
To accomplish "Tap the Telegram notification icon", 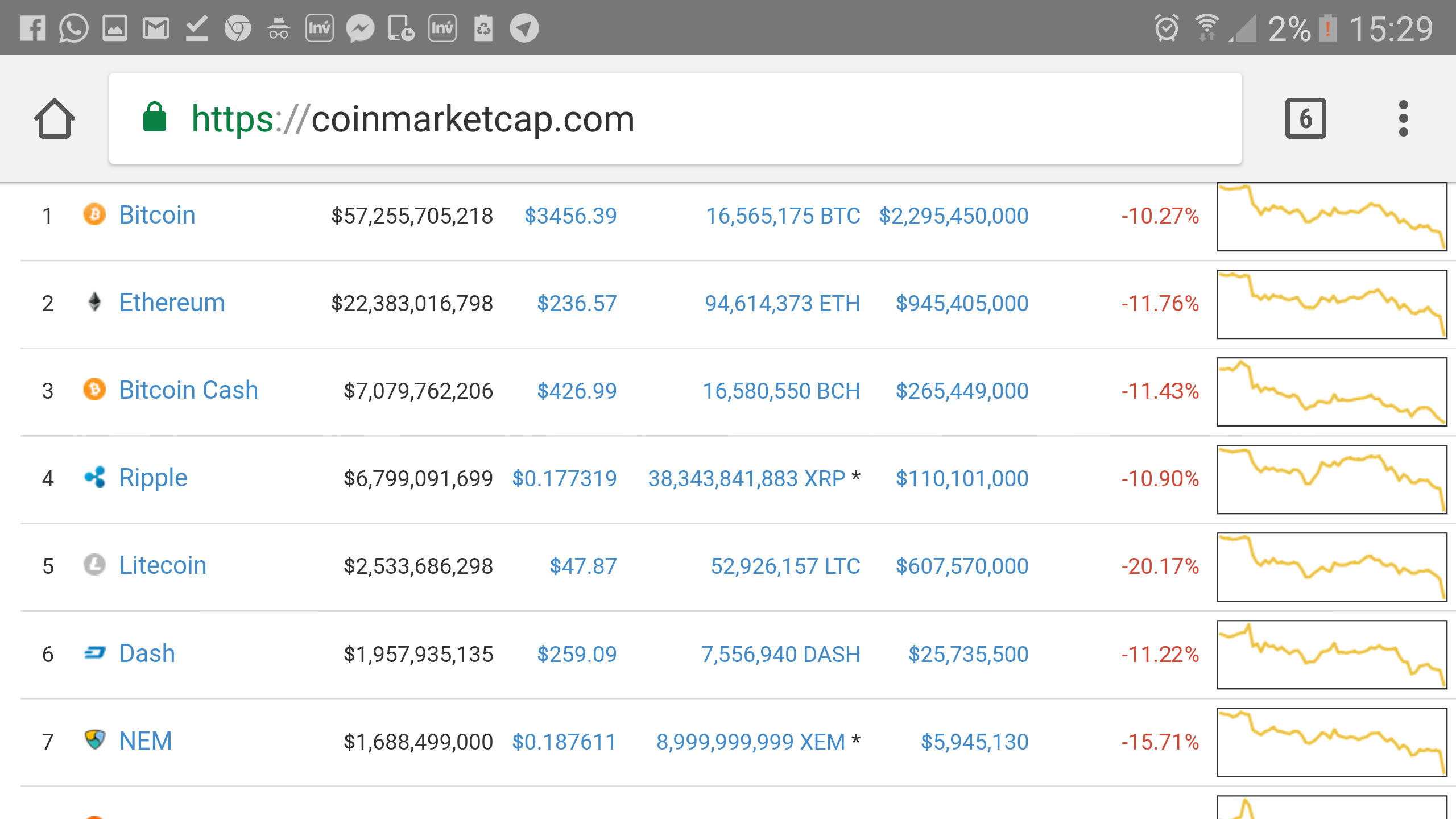I will (x=524, y=28).
